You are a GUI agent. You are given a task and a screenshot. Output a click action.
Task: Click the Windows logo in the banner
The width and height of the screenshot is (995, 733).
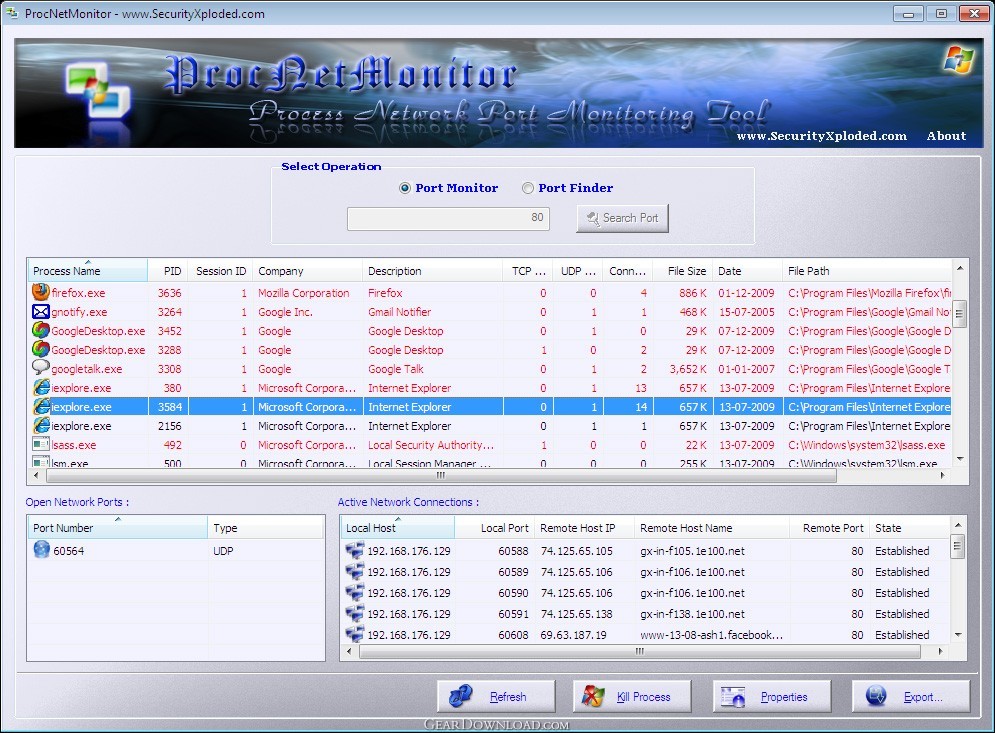pyautogui.click(x=958, y=60)
